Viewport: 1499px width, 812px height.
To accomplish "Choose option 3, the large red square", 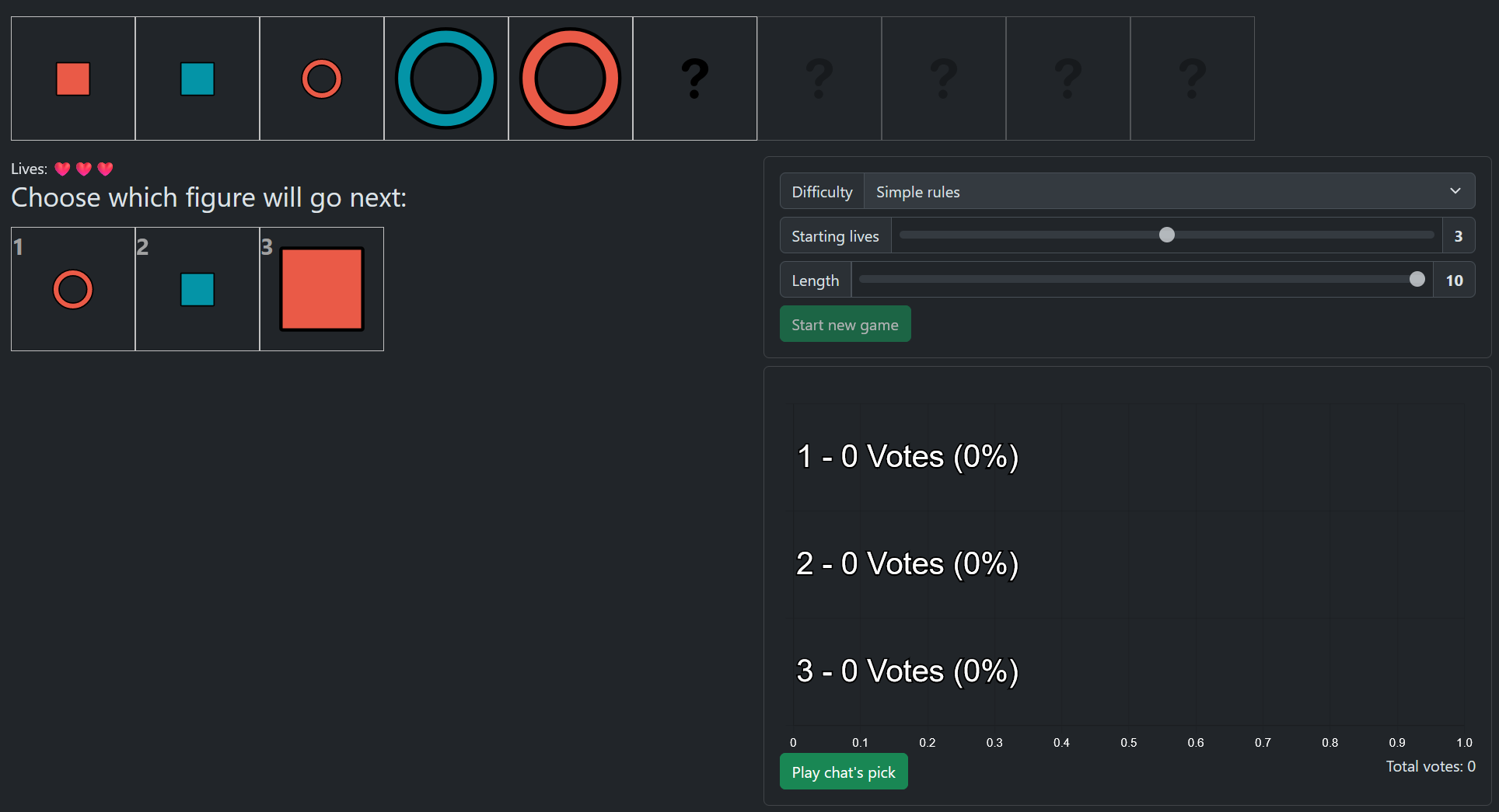I will (x=322, y=289).
